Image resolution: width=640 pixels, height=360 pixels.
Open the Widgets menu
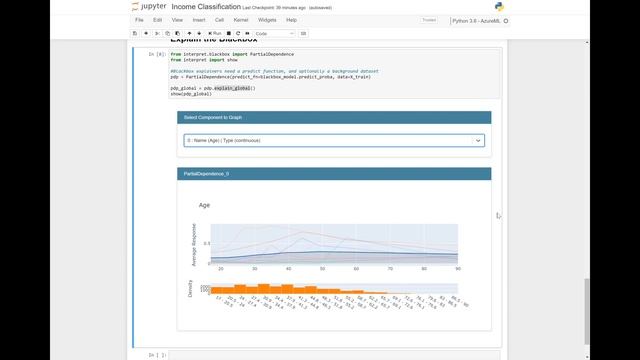[x=267, y=20]
